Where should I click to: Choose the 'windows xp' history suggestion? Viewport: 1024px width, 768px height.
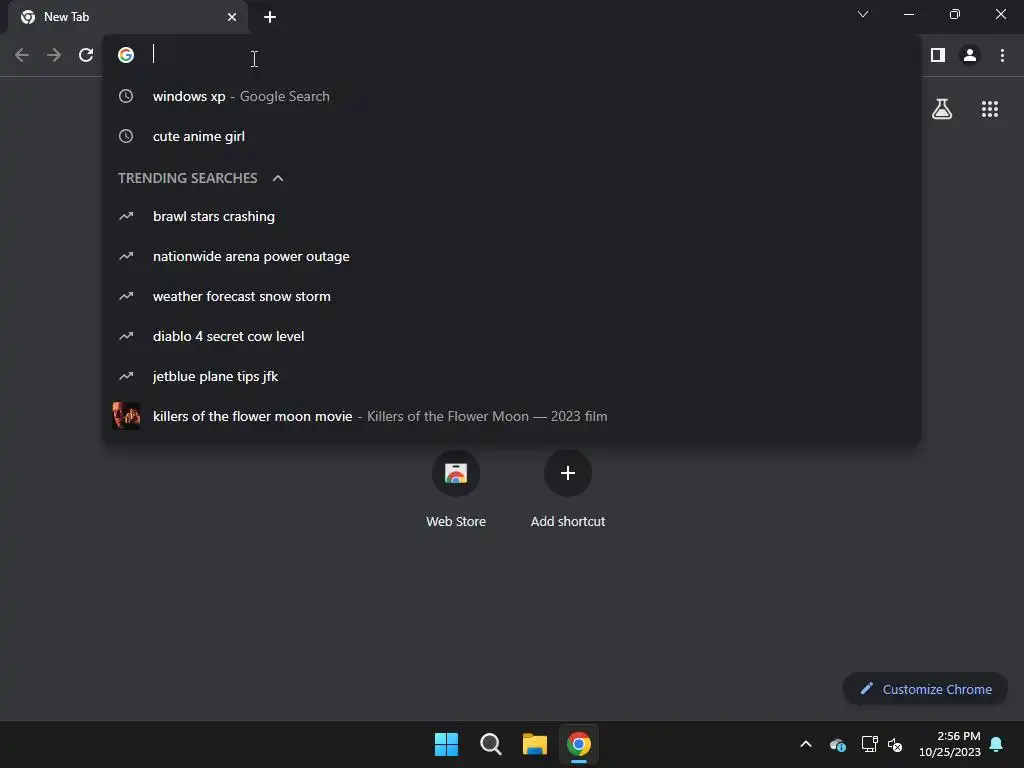tap(511, 96)
